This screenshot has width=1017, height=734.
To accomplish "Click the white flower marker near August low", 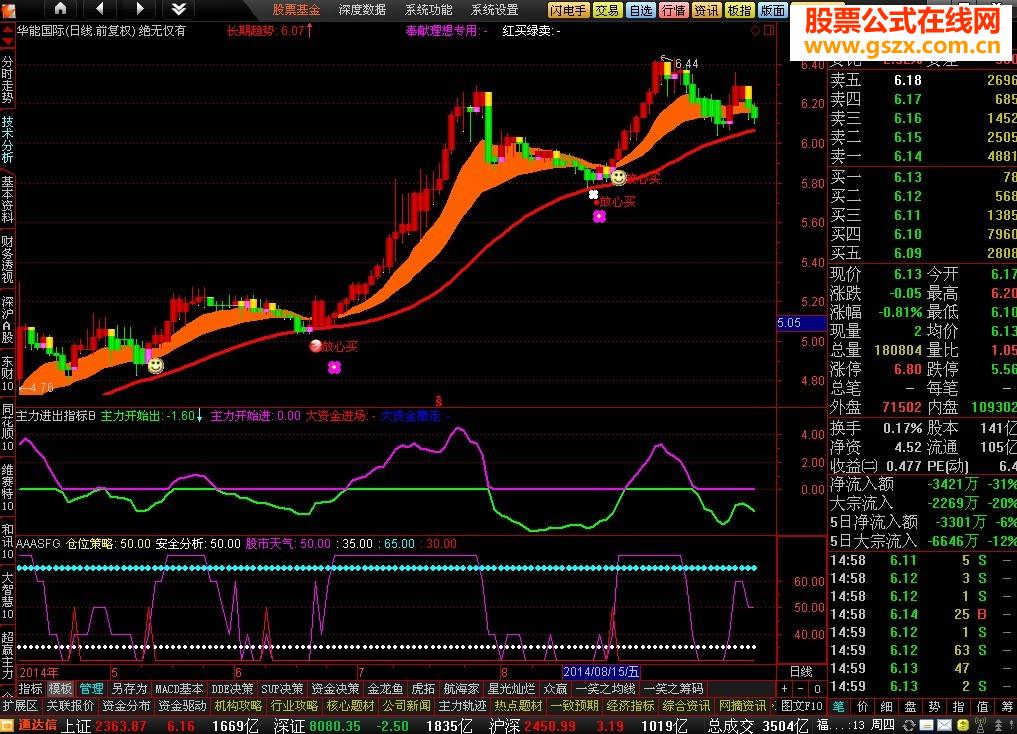I will coord(593,195).
